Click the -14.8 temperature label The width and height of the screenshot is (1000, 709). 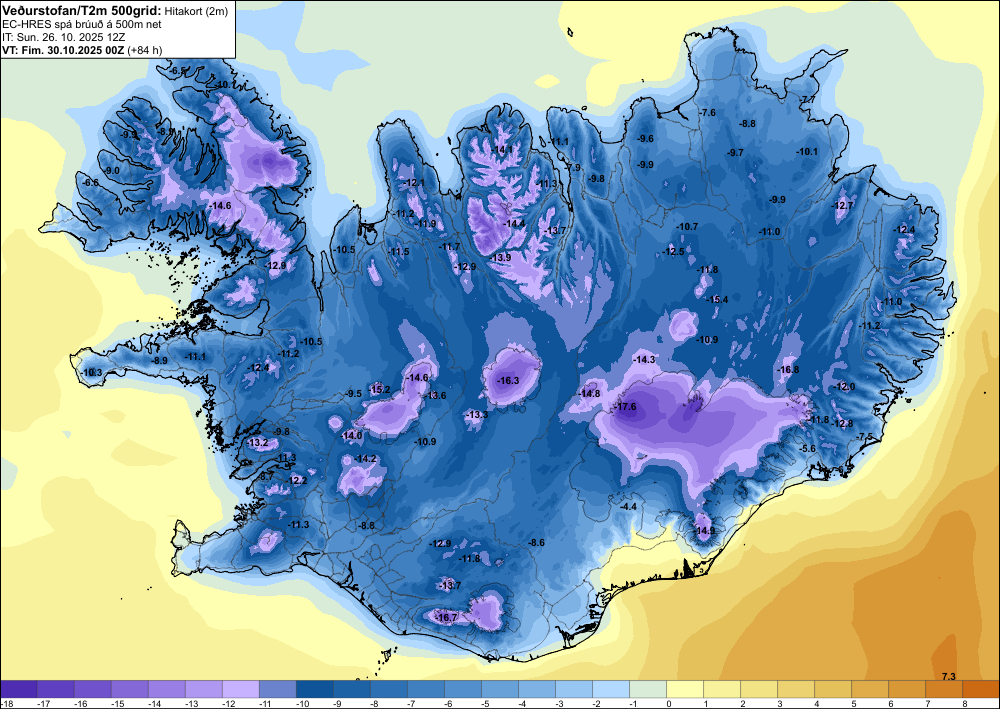(589, 394)
